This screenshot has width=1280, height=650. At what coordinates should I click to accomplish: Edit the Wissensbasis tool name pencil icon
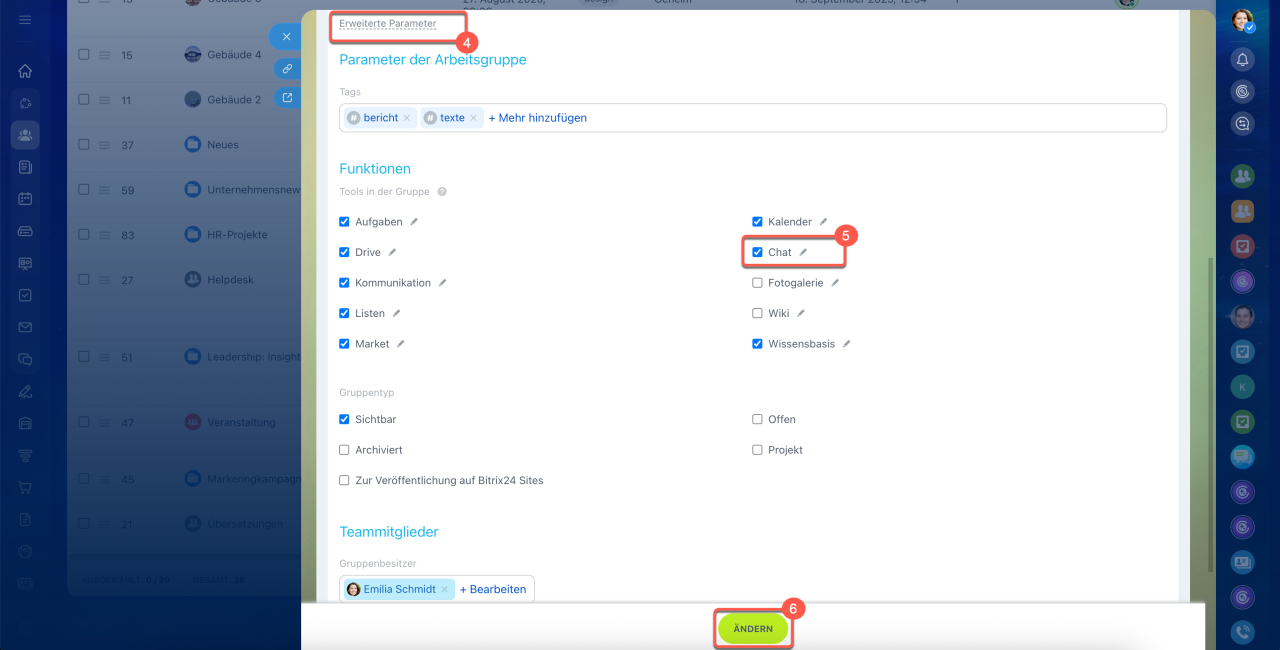click(x=846, y=344)
